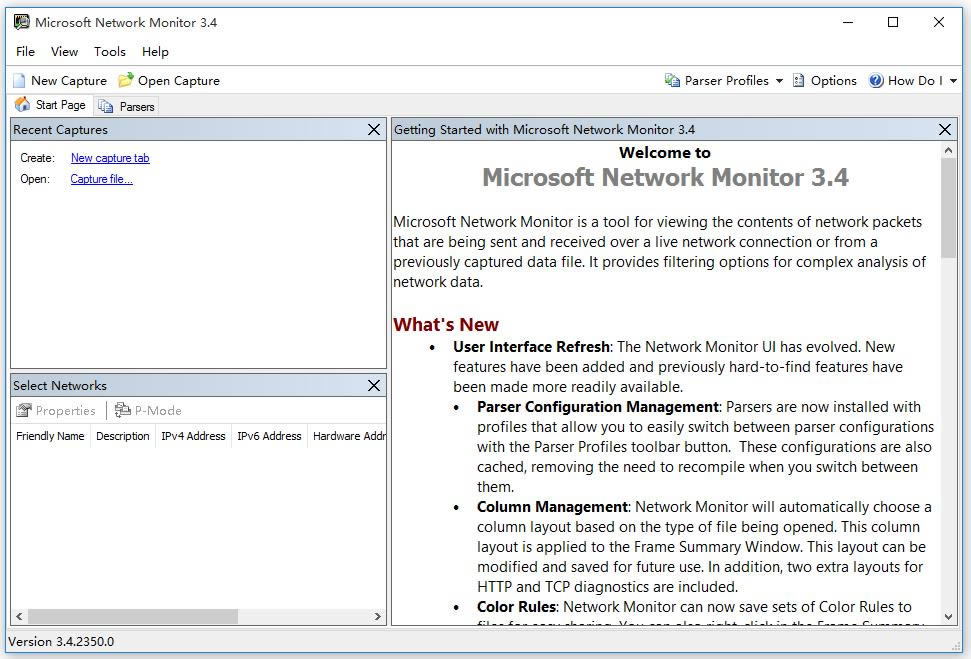Screen dimensions: 971x659
Task: Click the Microsoft Network Monitor 3.4 welcome heading
Action: pos(665,178)
